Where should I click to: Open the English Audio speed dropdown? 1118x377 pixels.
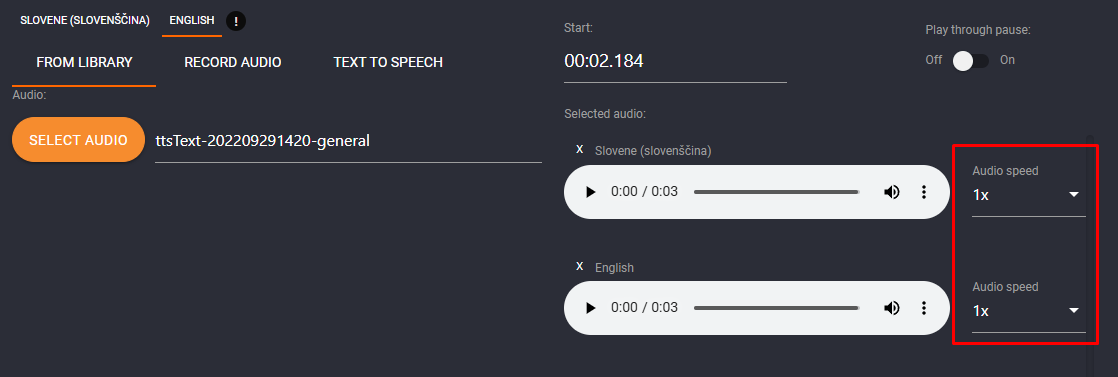tap(1028, 311)
